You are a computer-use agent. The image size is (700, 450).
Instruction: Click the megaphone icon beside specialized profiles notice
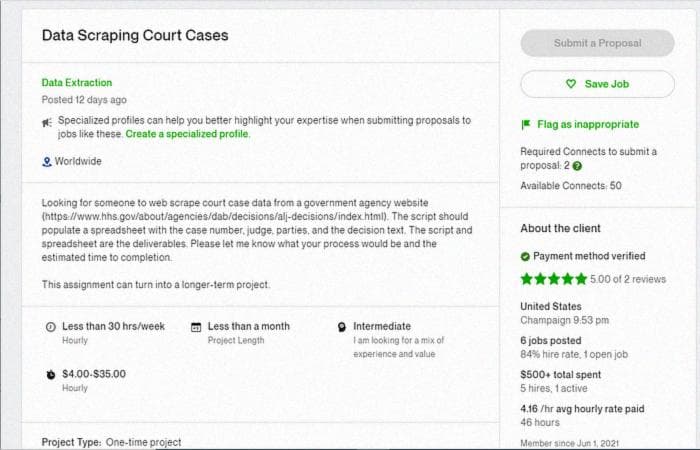click(47, 122)
